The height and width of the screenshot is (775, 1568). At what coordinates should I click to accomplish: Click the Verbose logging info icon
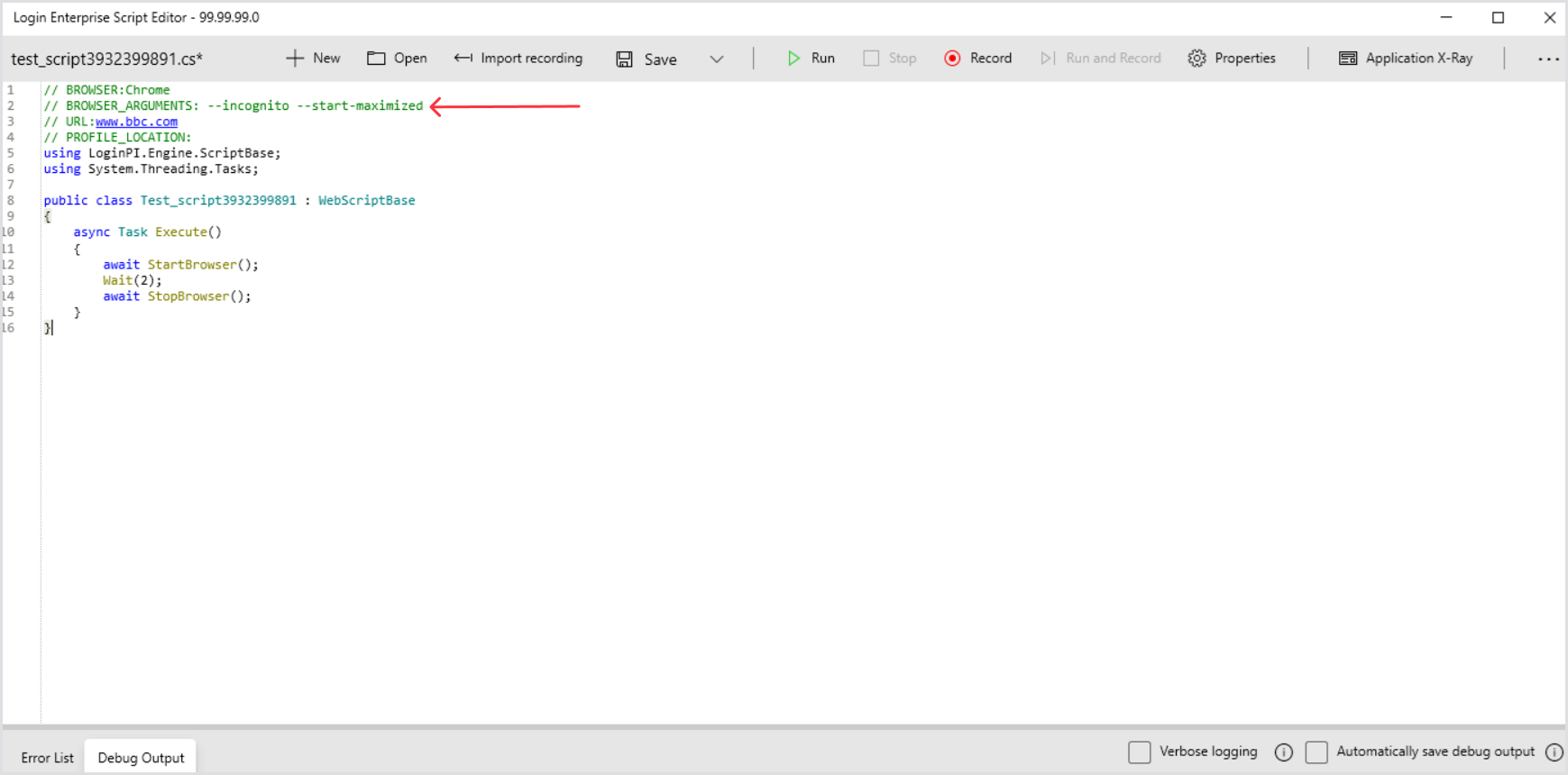tap(1284, 752)
